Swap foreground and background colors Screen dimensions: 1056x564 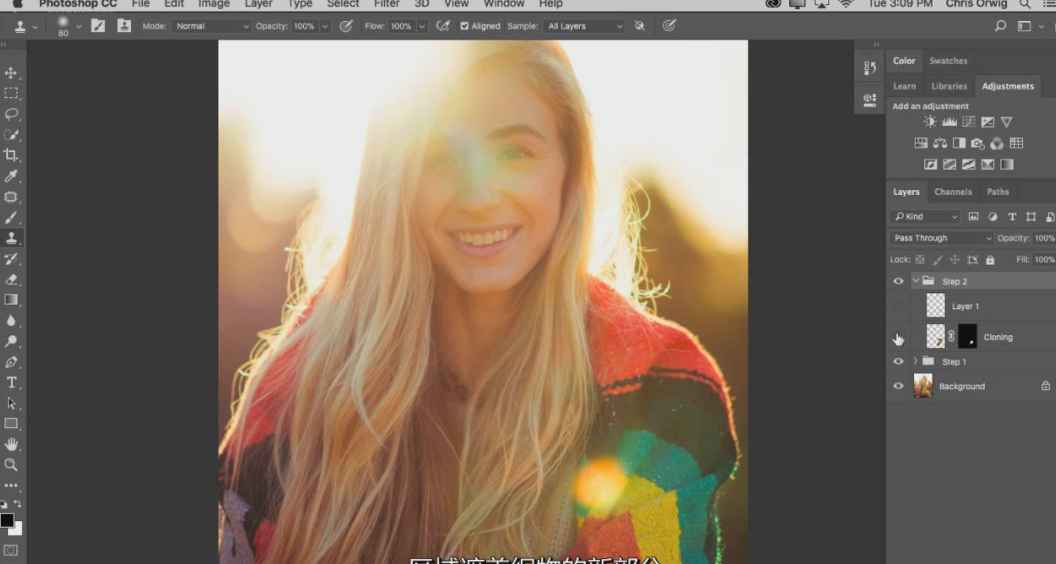click(x=17, y=503)
